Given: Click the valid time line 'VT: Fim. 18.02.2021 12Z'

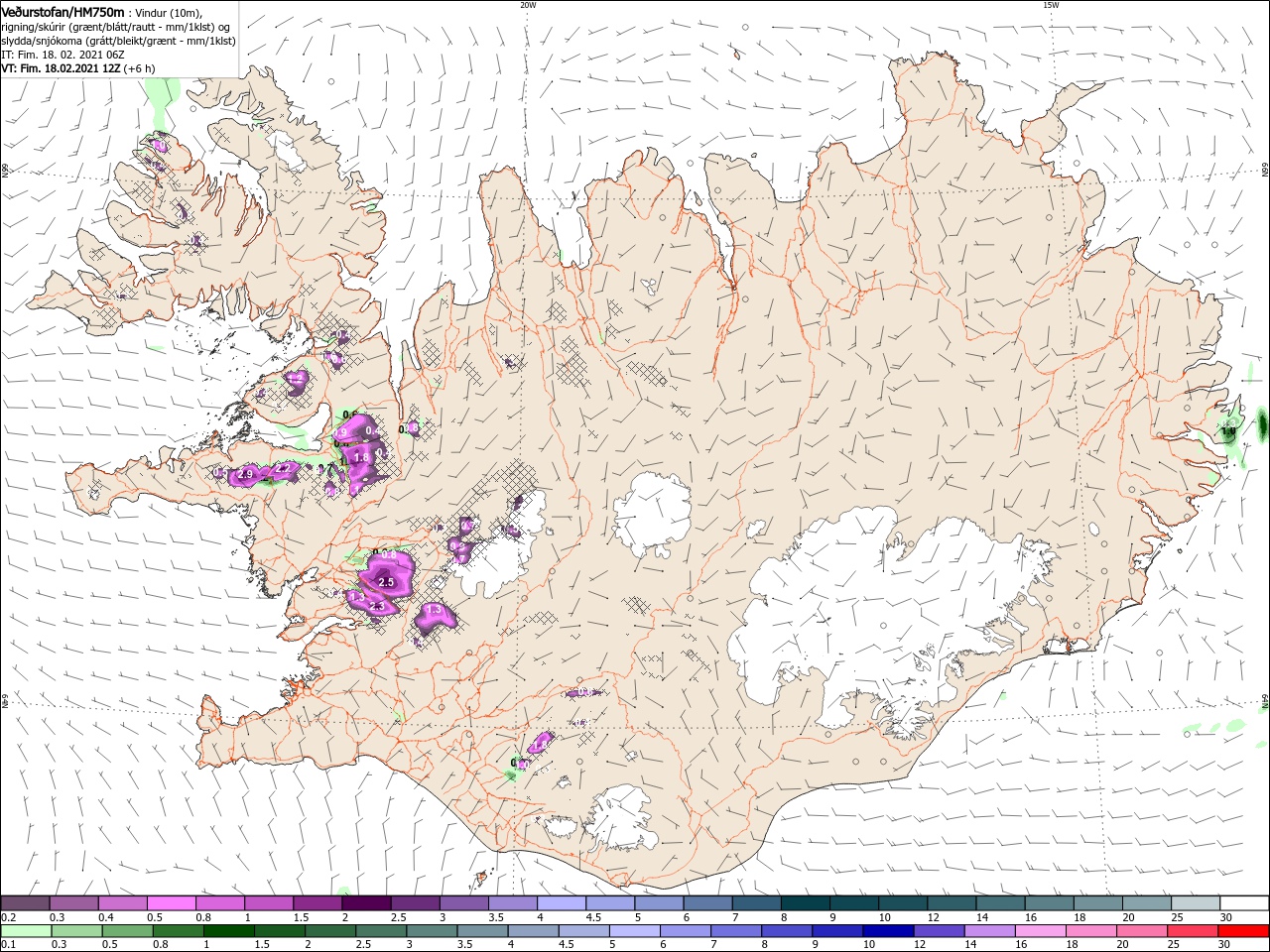Looking at the screenshot, I should click(x=63, y=68).
